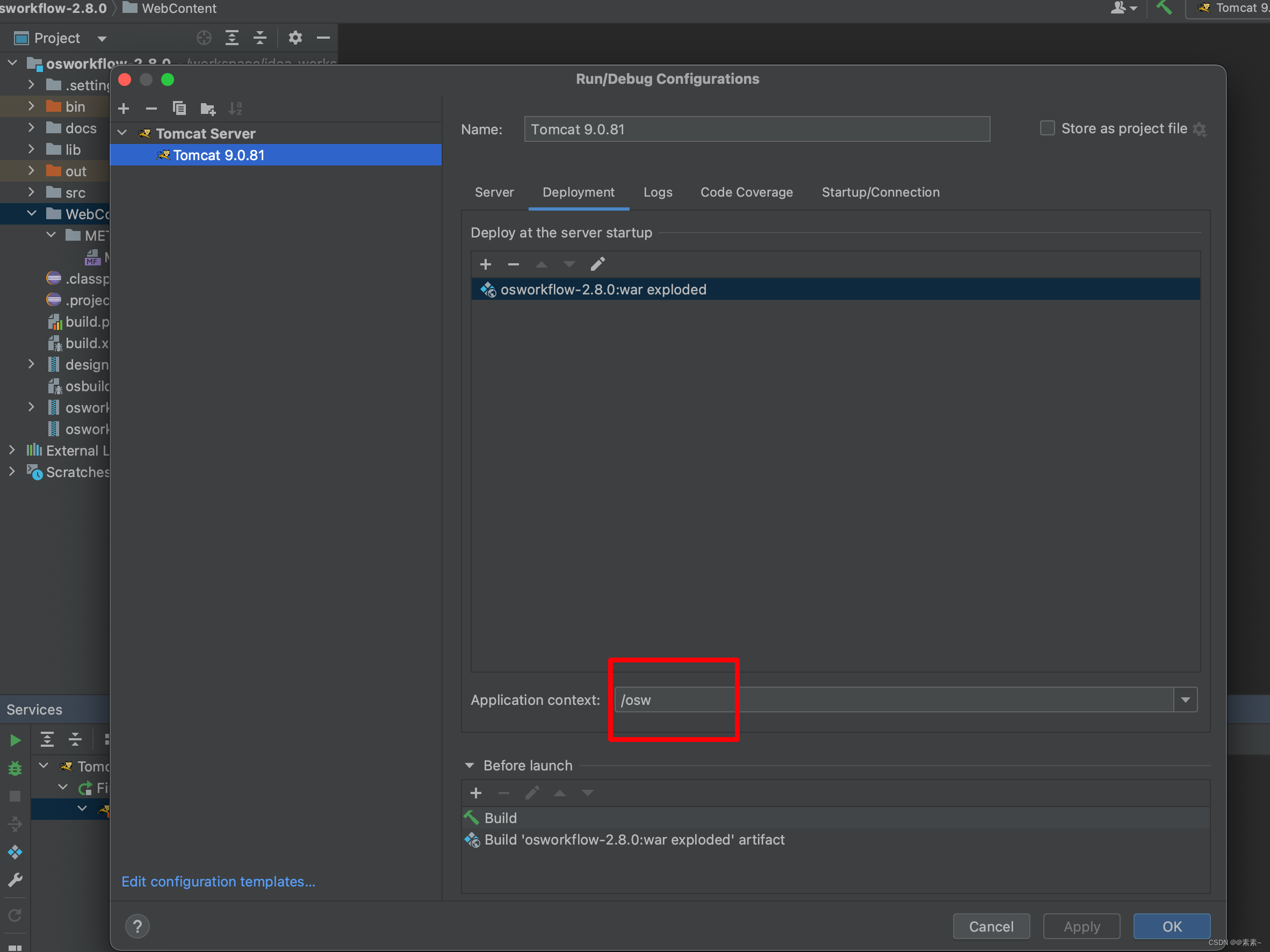Click the move artifact up icon
Viewport: 1270px width, 952px height.
tap(540, 263)
